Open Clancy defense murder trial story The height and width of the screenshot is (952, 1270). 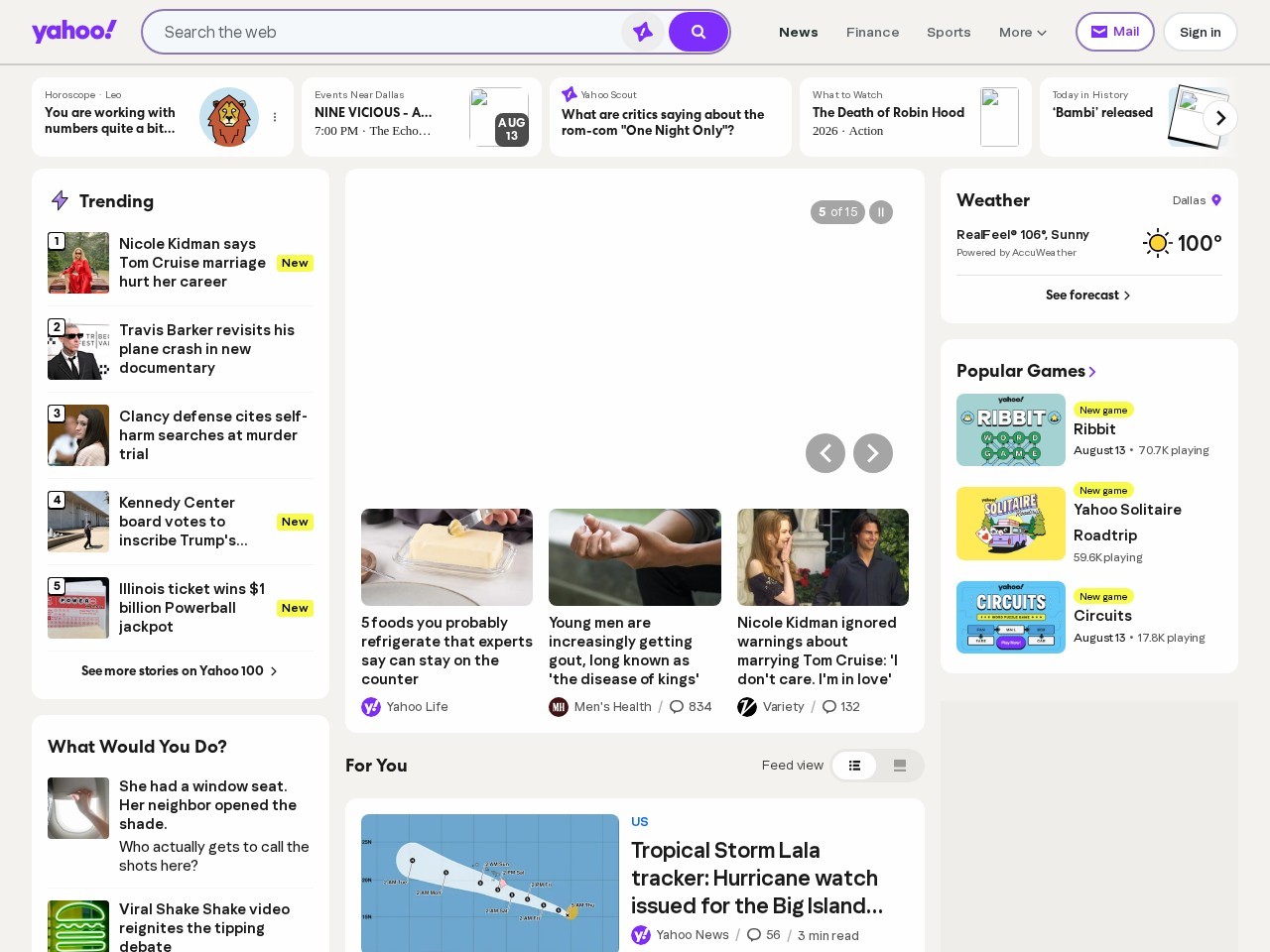click(213, 435)
